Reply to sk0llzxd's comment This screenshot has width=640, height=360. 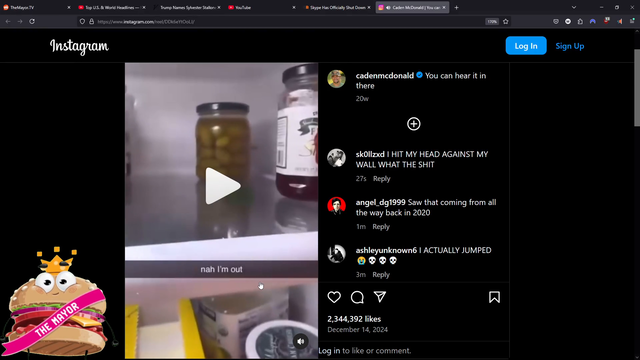tap(382, 179)
